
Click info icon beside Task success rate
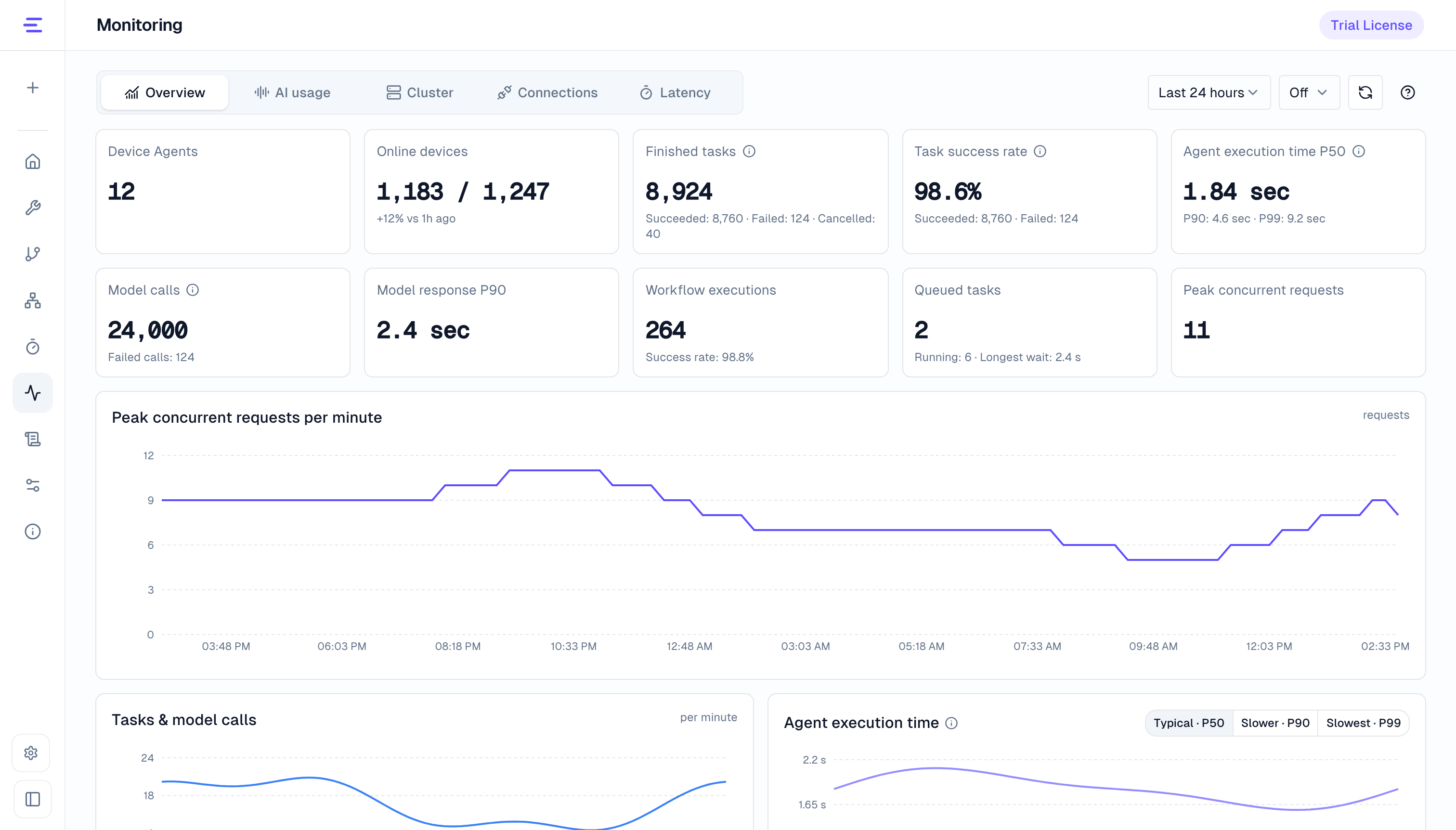point(1040,151)
